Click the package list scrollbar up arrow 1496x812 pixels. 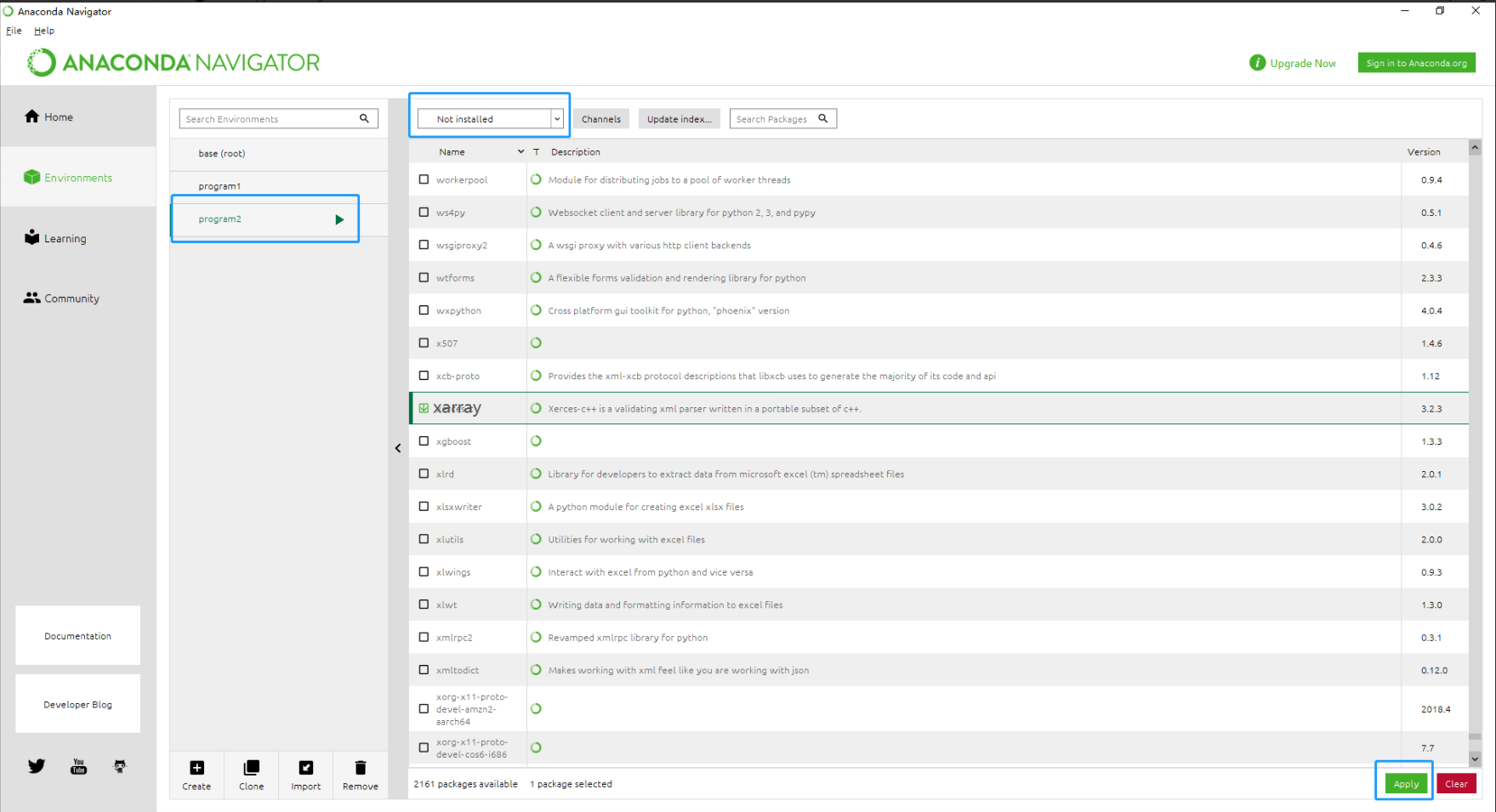click(x=1475, y=147)
